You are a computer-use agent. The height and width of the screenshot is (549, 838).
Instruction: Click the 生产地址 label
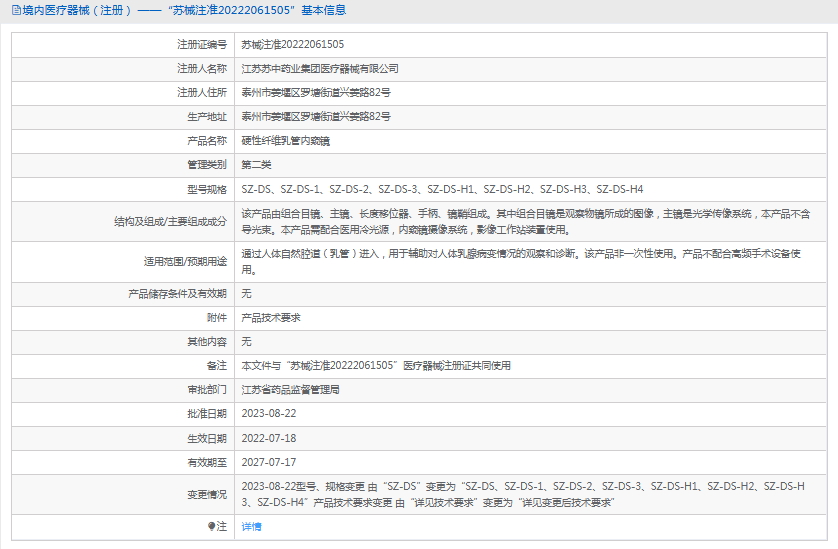[x=207, y=117]
